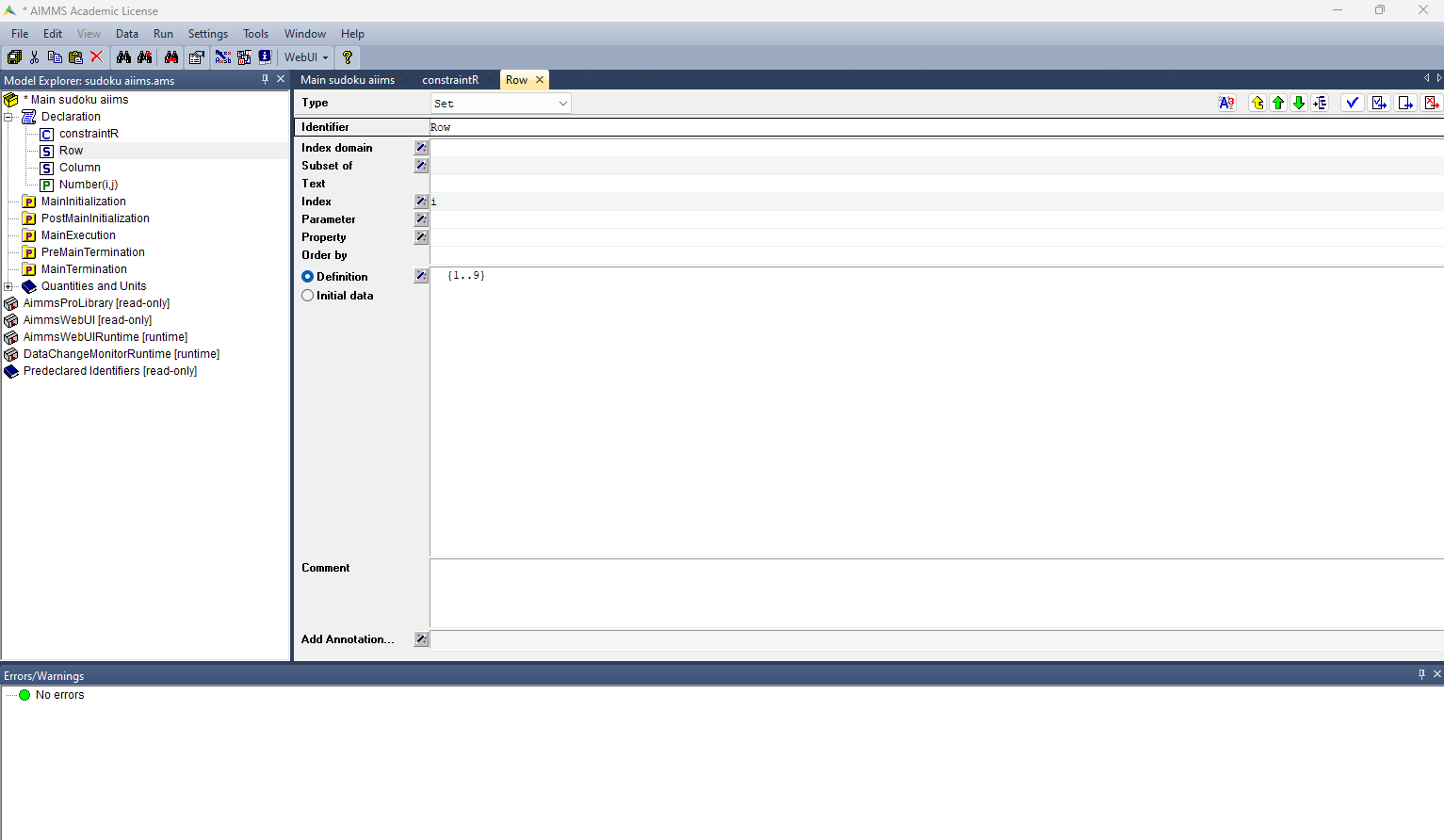The width and height of the screenshot is (1444, 840).
Task: Click the locate-in-model-tree icon
Action: (x=1320, y=103)
